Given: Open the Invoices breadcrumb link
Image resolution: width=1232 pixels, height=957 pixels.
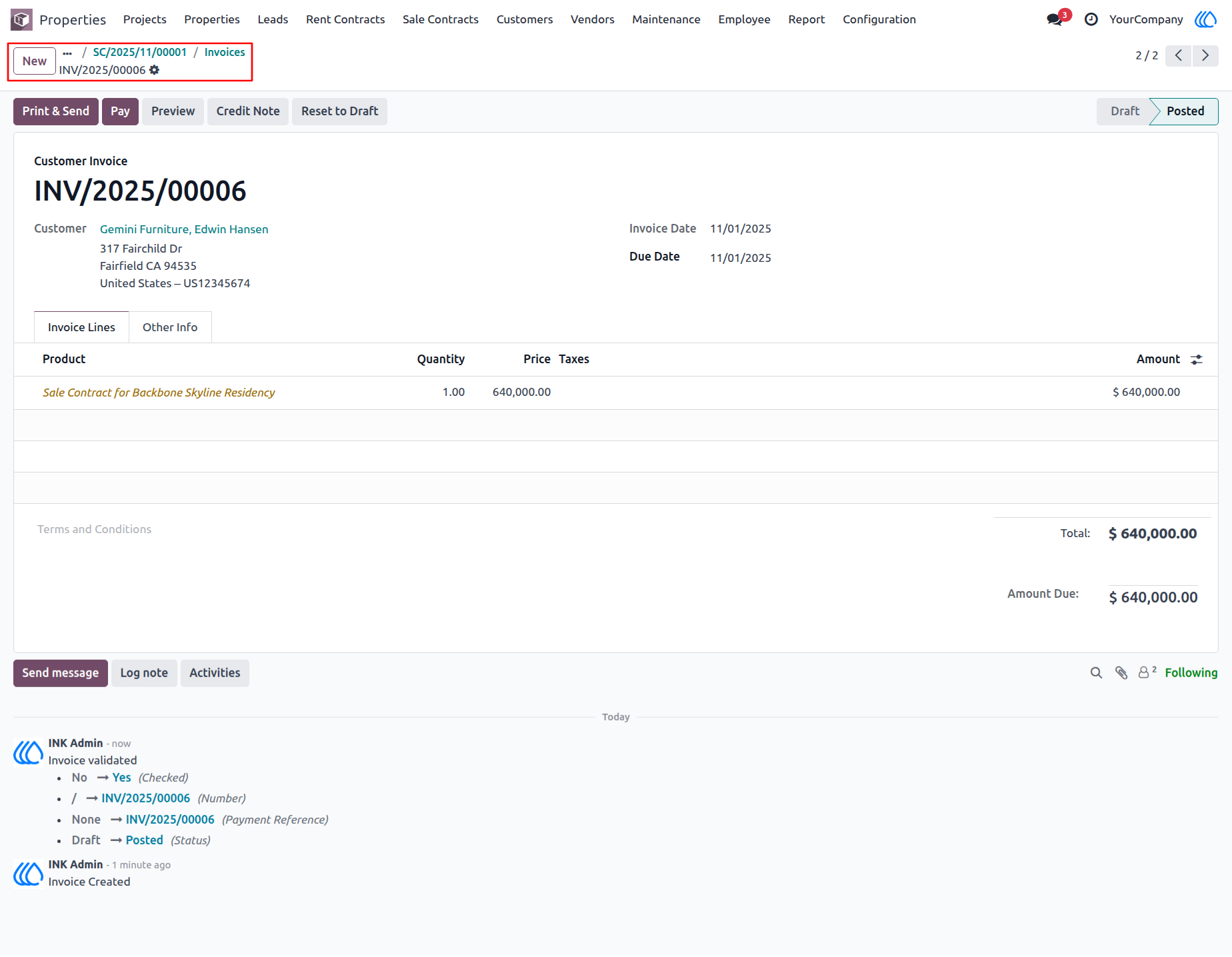Looking at the screenshot, I should 225,52.
